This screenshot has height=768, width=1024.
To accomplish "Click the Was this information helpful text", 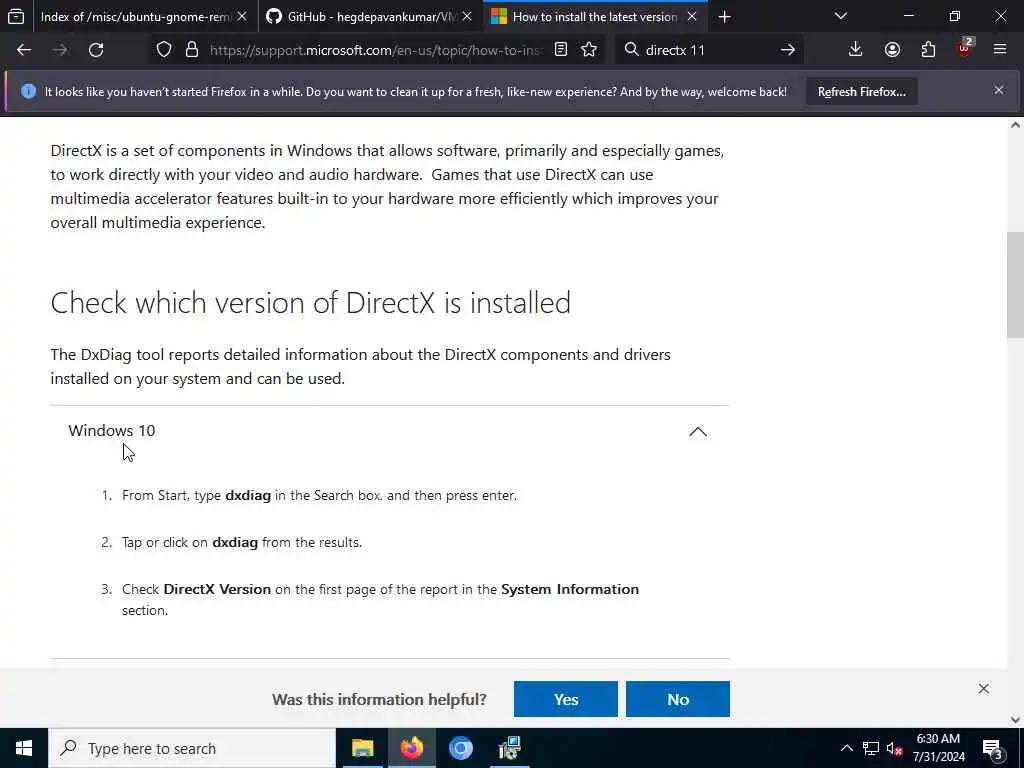I will 379,699.
